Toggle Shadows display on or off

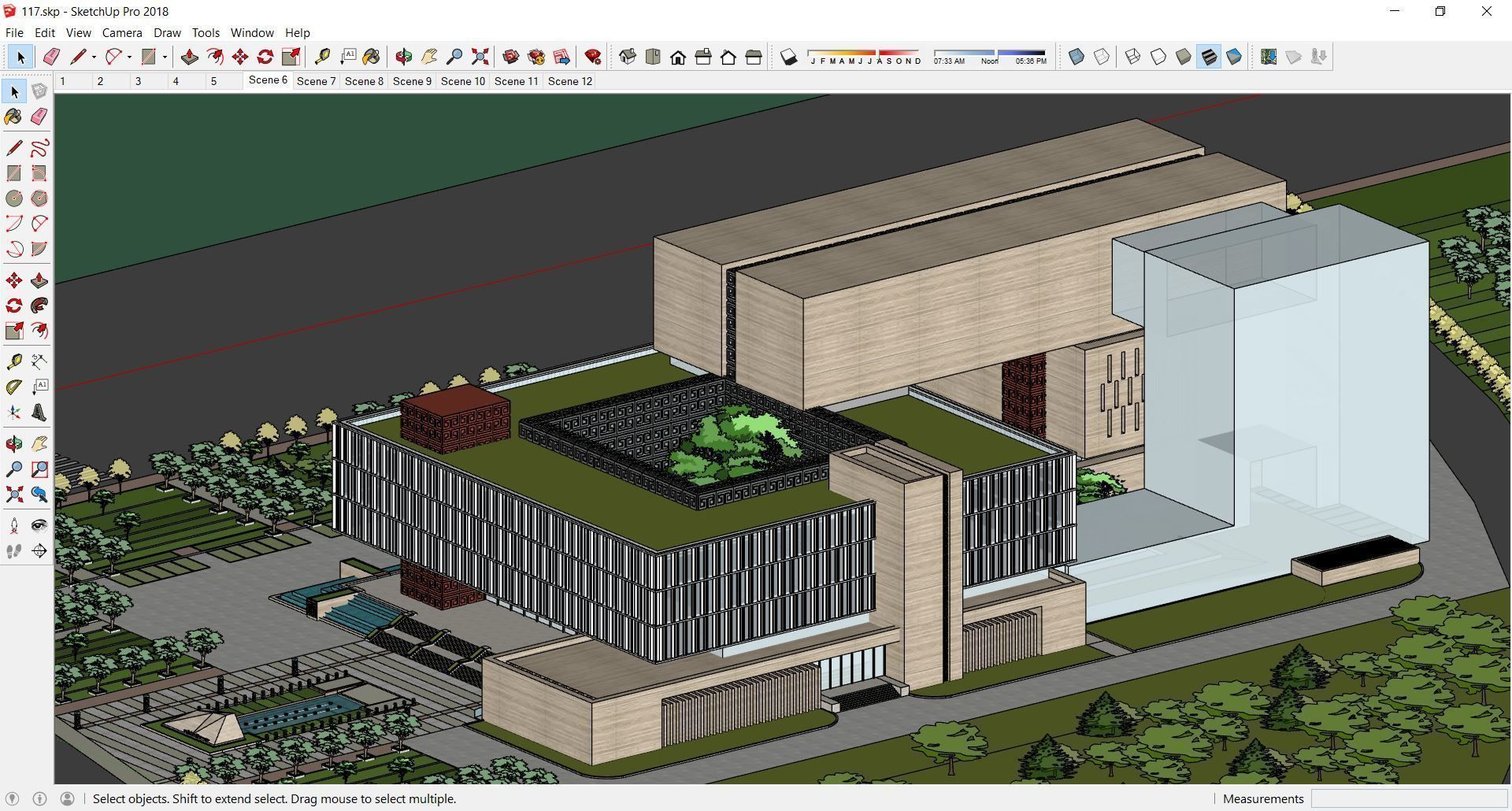click(x=788, y=57)
